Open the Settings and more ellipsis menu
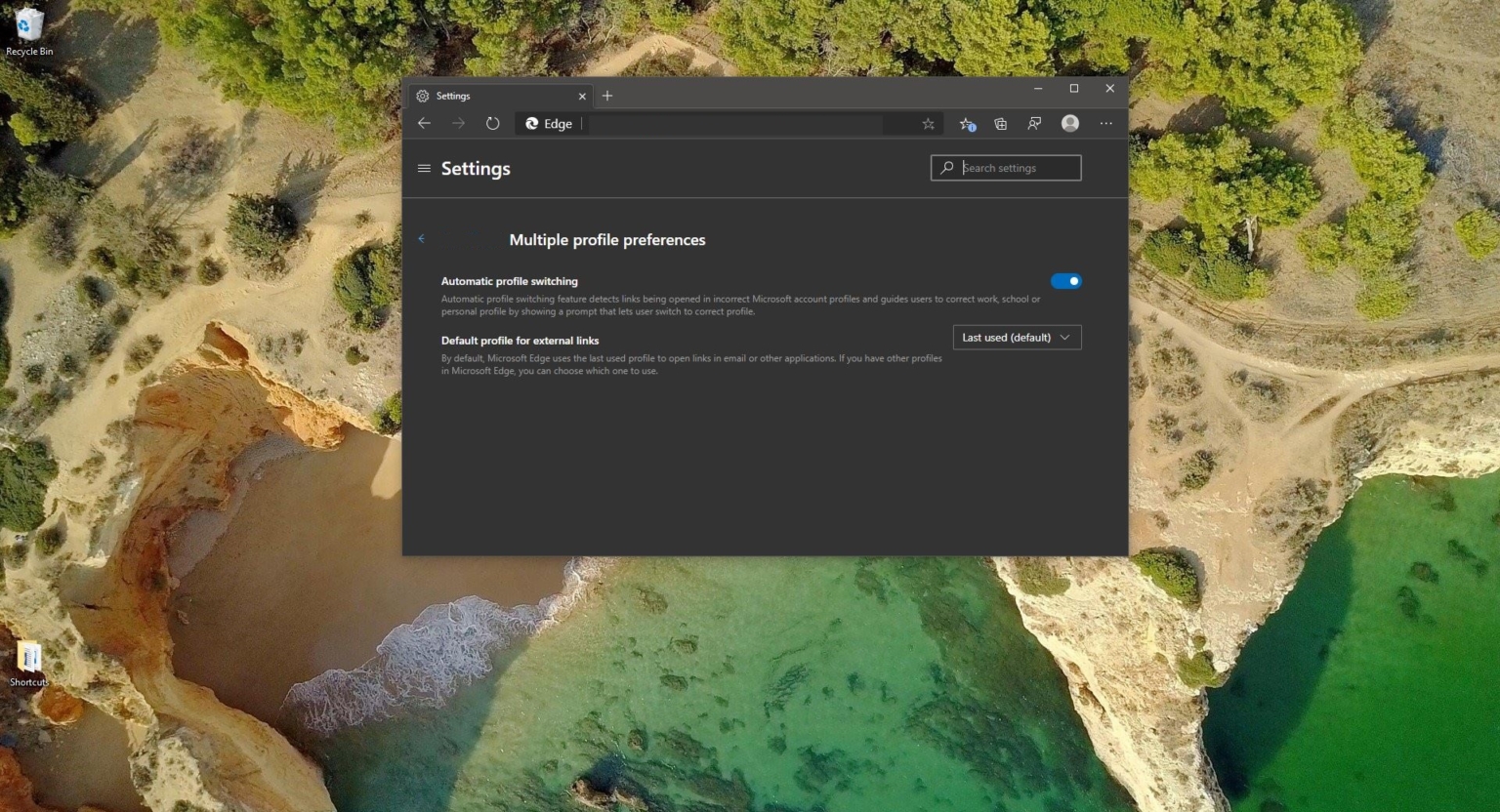This screenshot has width=1500, height=812. [1105, 124]
